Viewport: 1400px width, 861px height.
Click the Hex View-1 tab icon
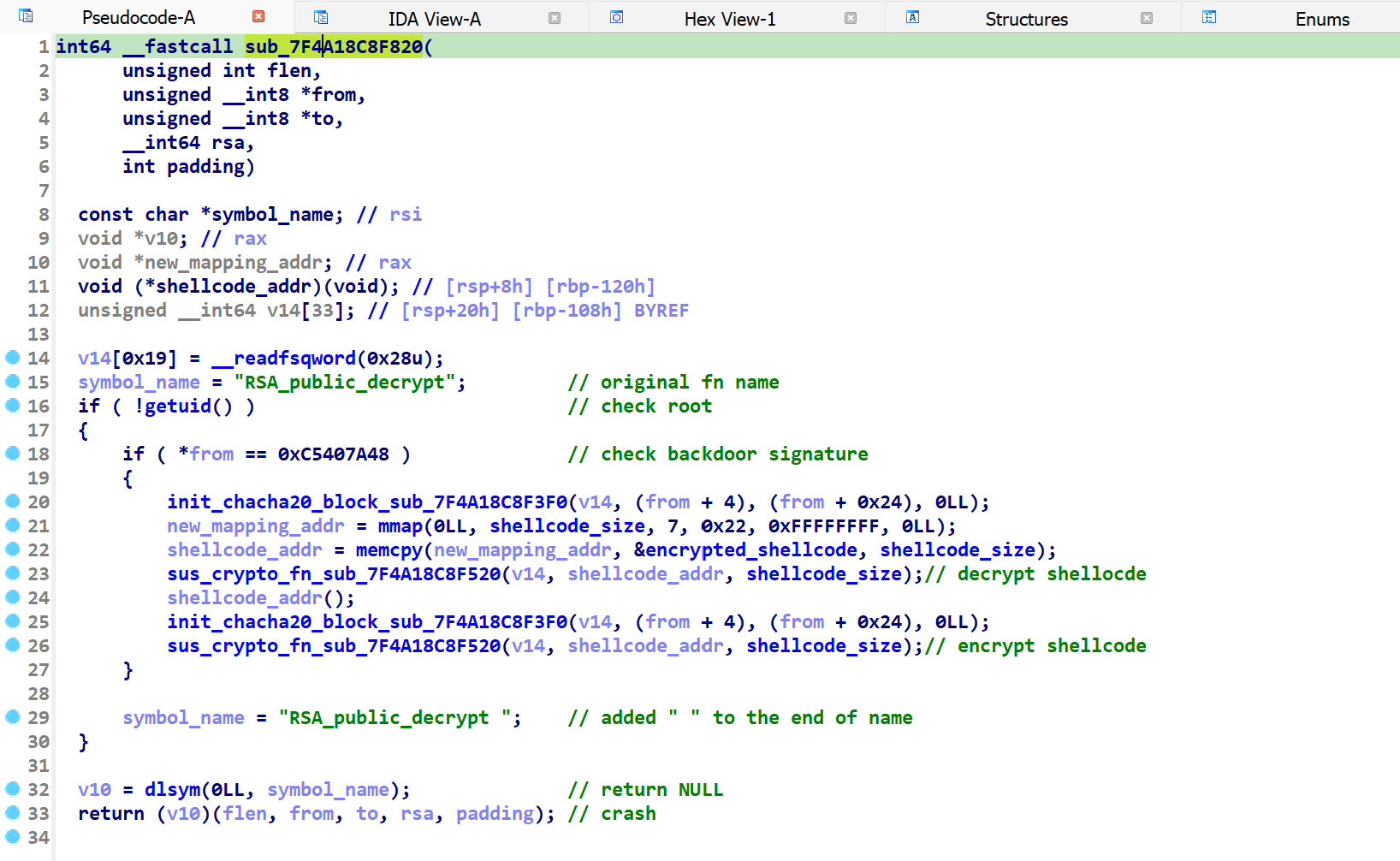(x=616, y=17)
